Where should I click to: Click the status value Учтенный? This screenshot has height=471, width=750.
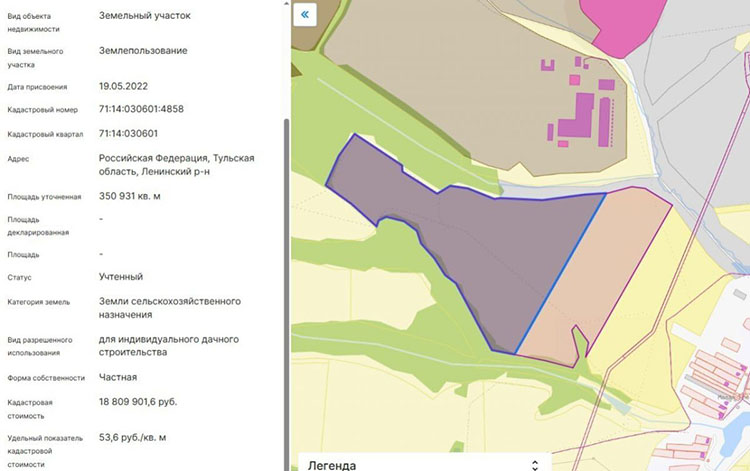click(121, 276)
